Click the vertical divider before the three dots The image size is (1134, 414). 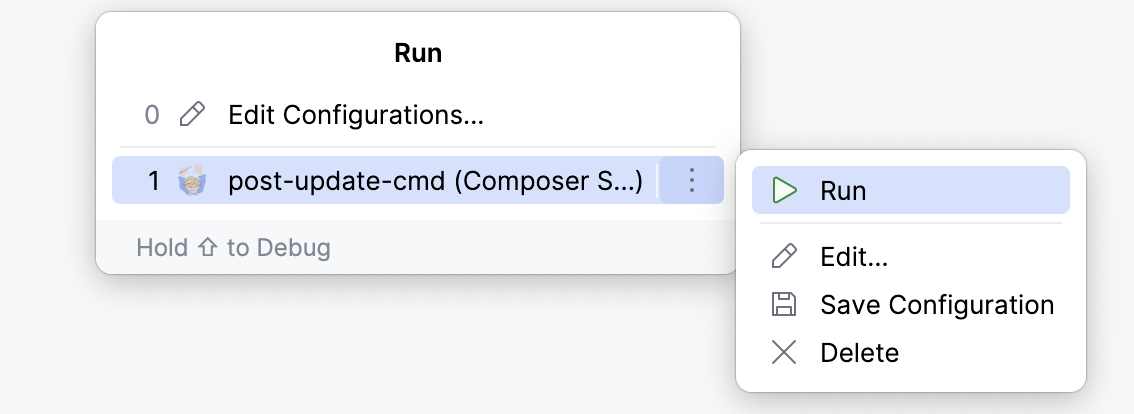tap(657, 181)
